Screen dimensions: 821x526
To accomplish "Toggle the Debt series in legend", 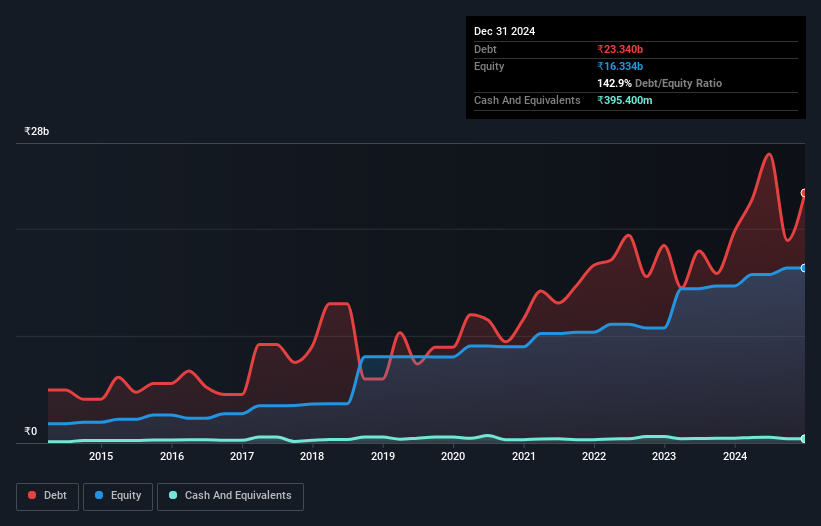I will point(48,496).
